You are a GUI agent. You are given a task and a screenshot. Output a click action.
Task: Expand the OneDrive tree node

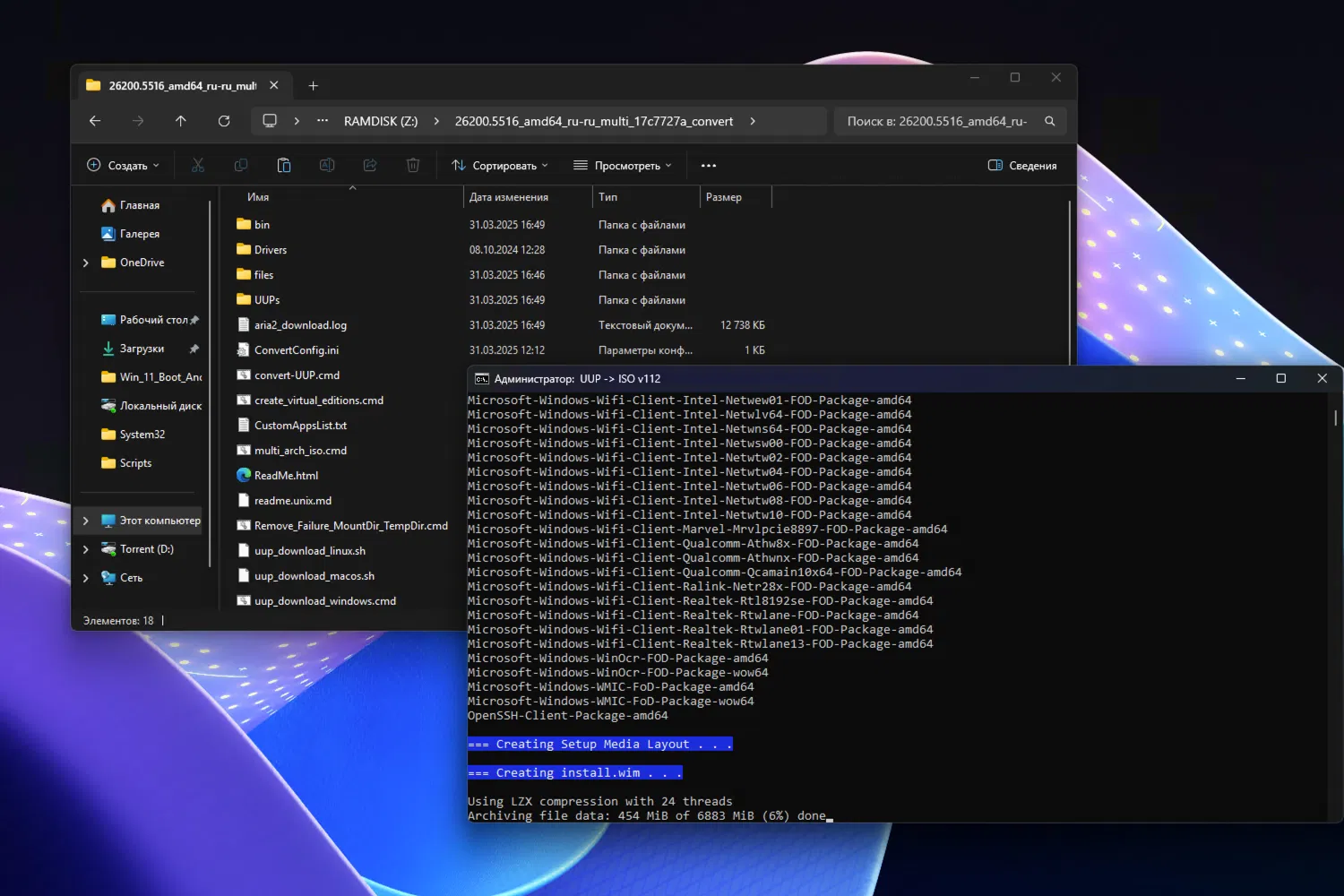click(x=86, y=263)
